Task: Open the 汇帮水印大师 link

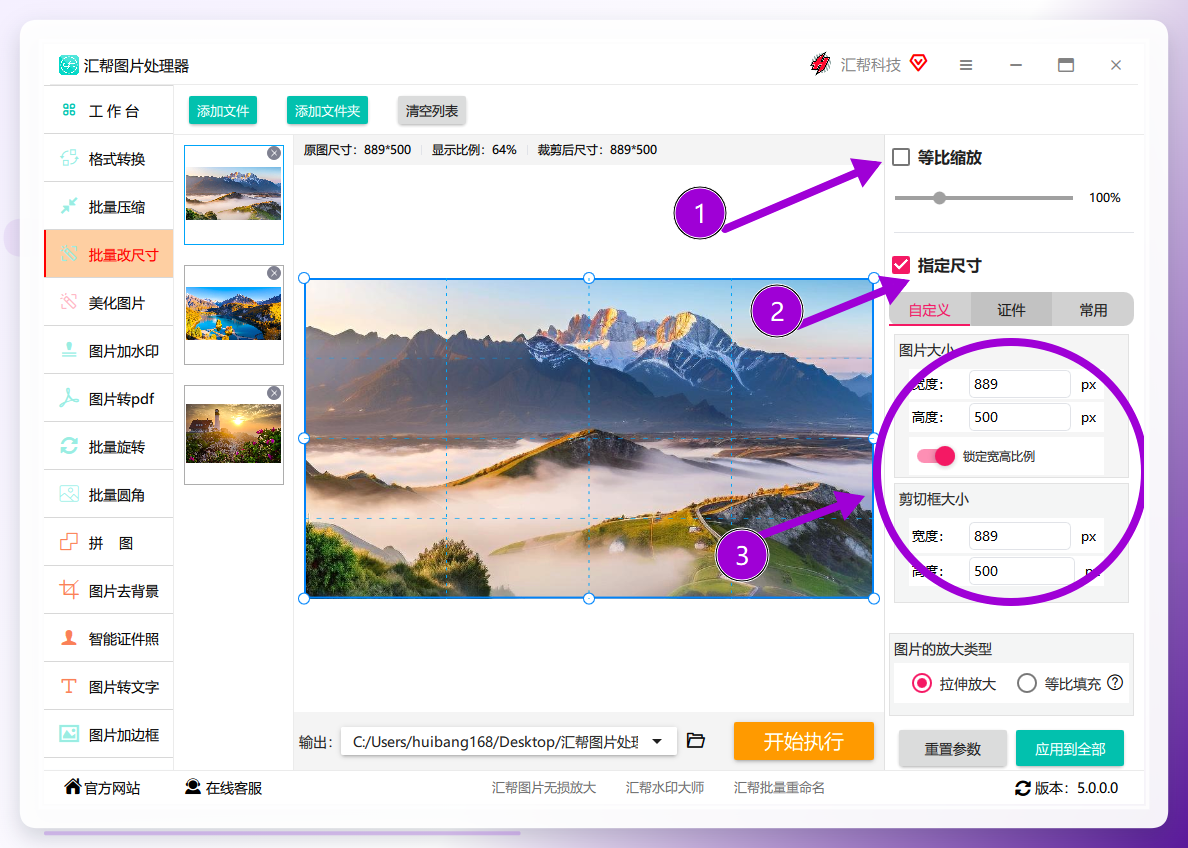Action: coord(665,788)
